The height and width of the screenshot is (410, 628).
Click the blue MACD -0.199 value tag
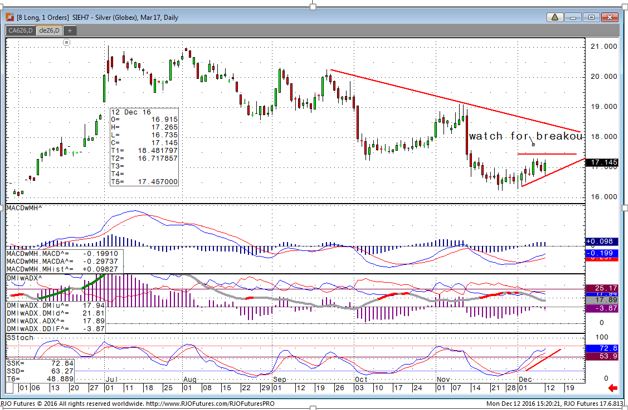tap(602, 253)
